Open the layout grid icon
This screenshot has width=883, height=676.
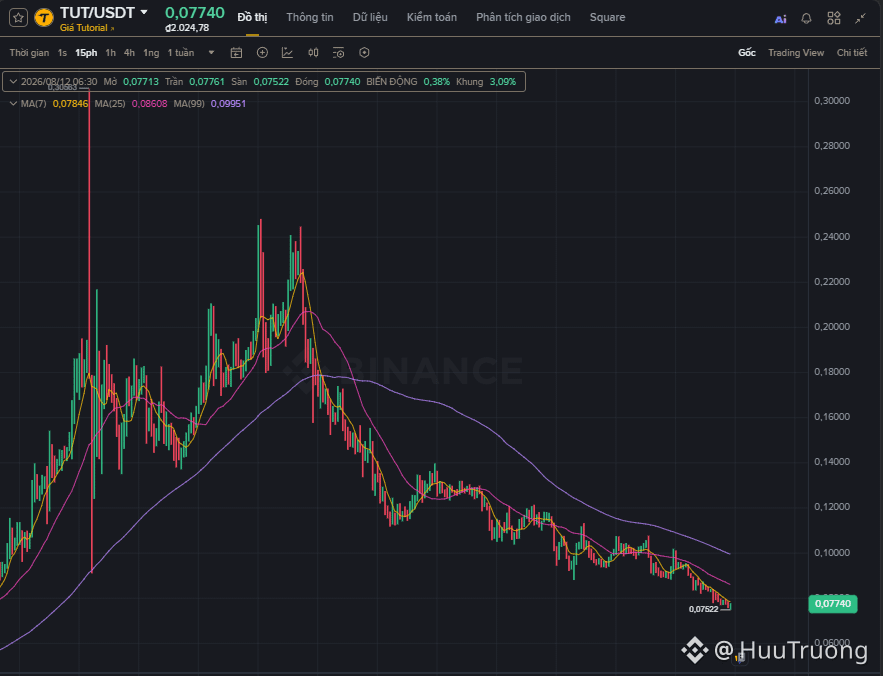click(834, 18)
